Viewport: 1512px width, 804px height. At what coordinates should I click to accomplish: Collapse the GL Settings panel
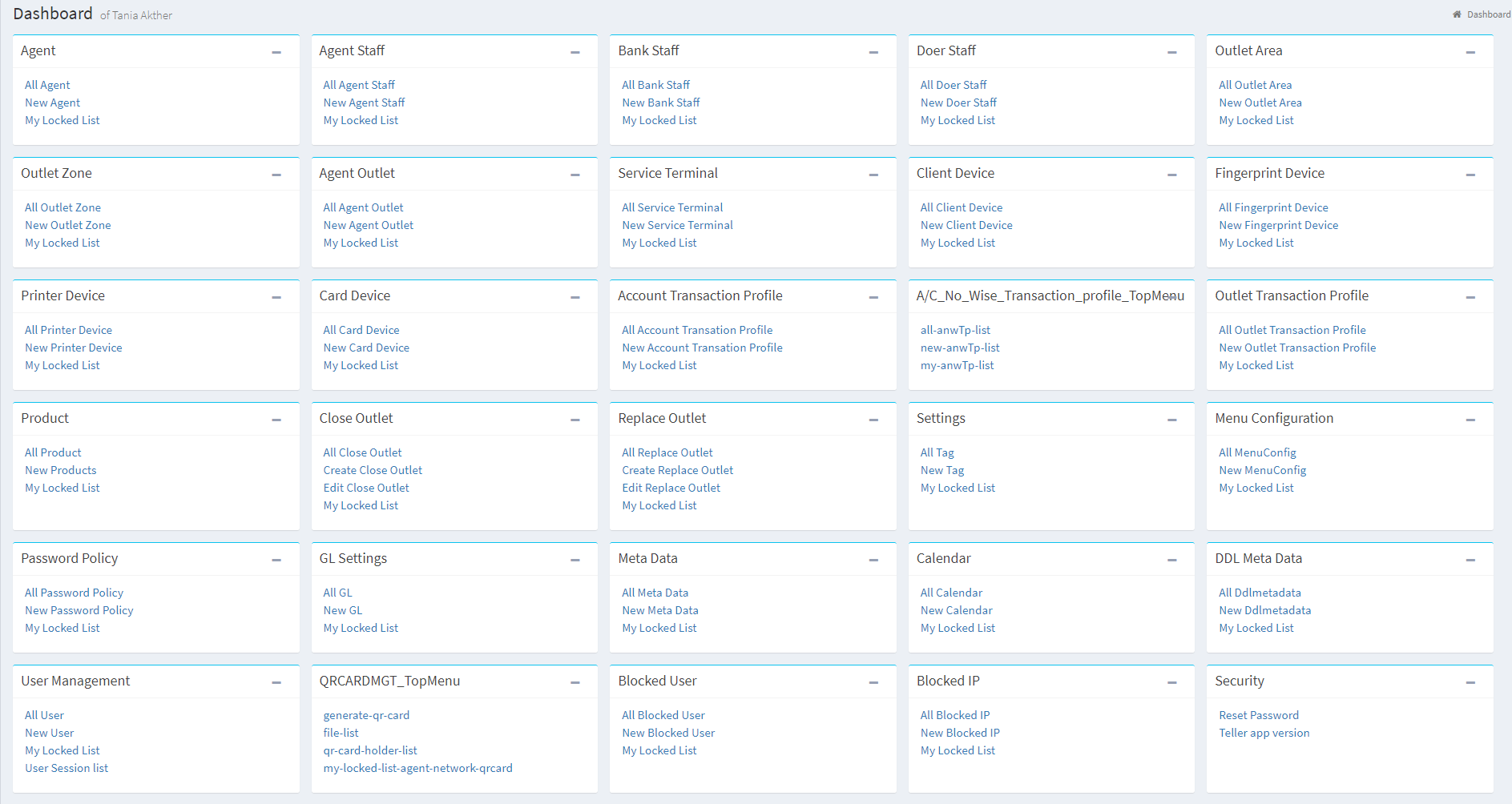pos(575,560)
